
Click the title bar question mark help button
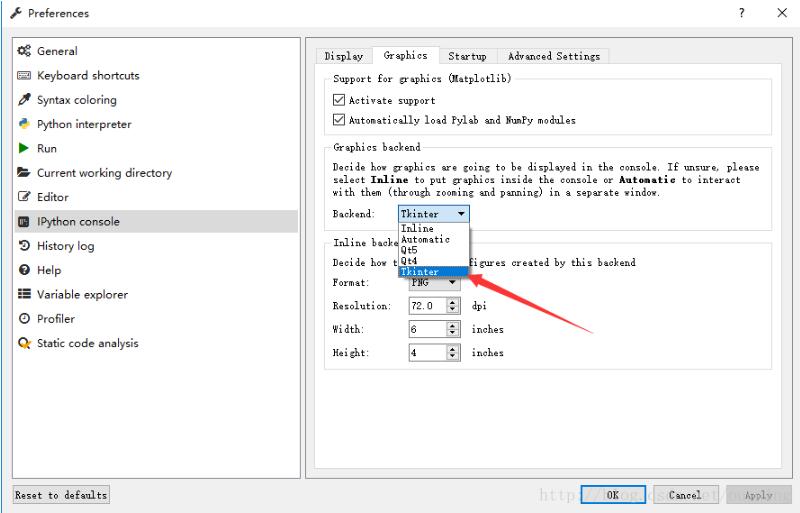(x=741, y=13)
